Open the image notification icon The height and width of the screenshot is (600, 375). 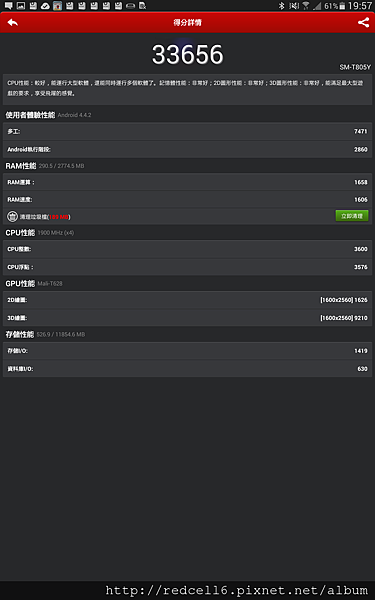21,5
